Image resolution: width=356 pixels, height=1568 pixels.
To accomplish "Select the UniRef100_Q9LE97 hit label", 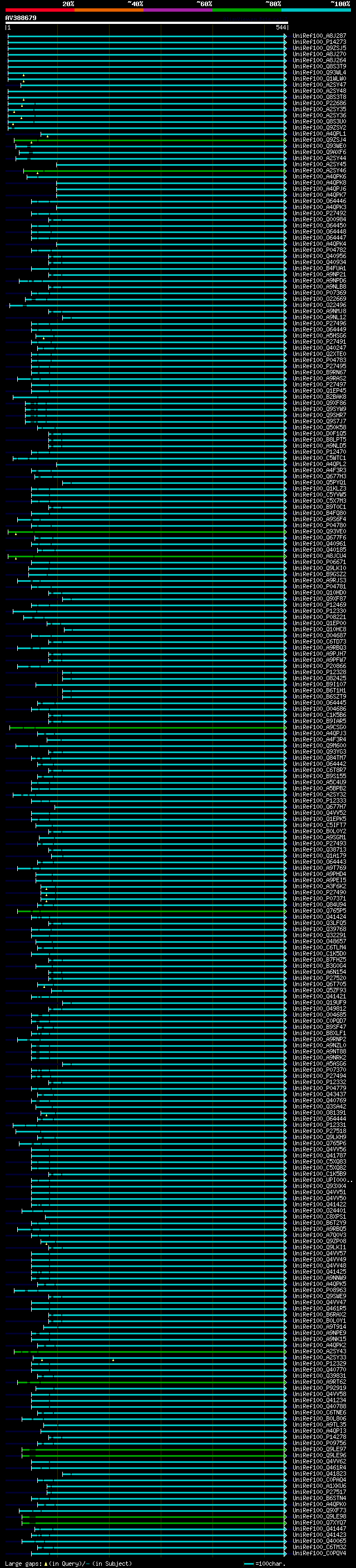I will click(x=319, y=1450).
